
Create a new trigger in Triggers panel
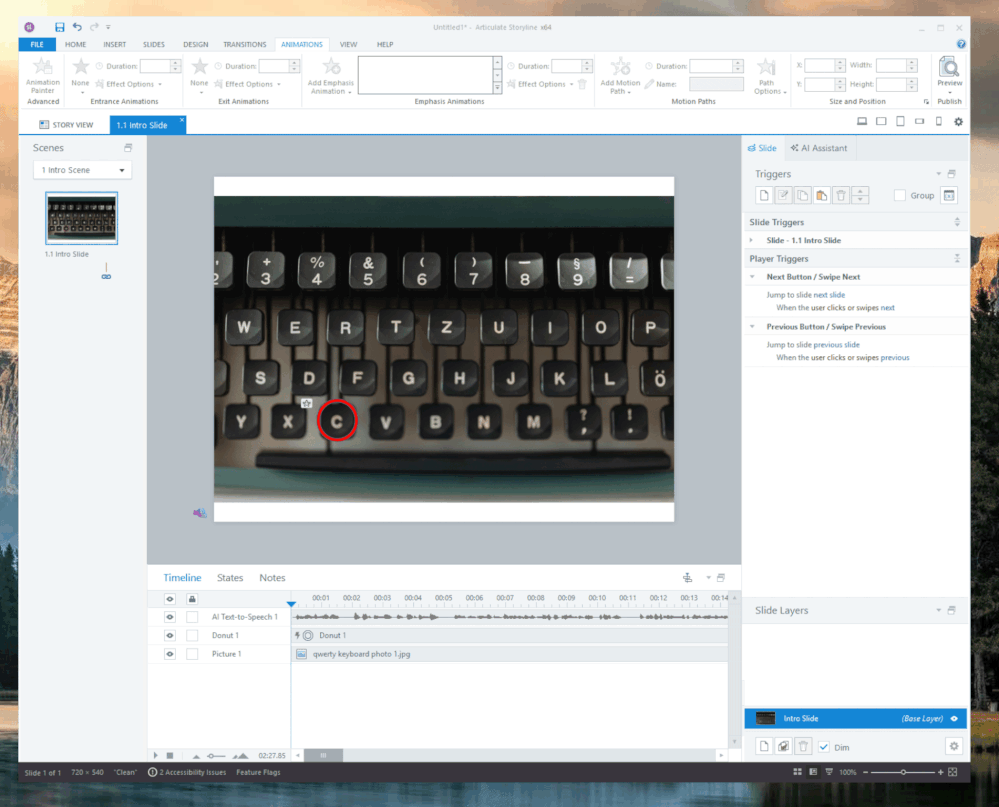(x=764, y=196)
